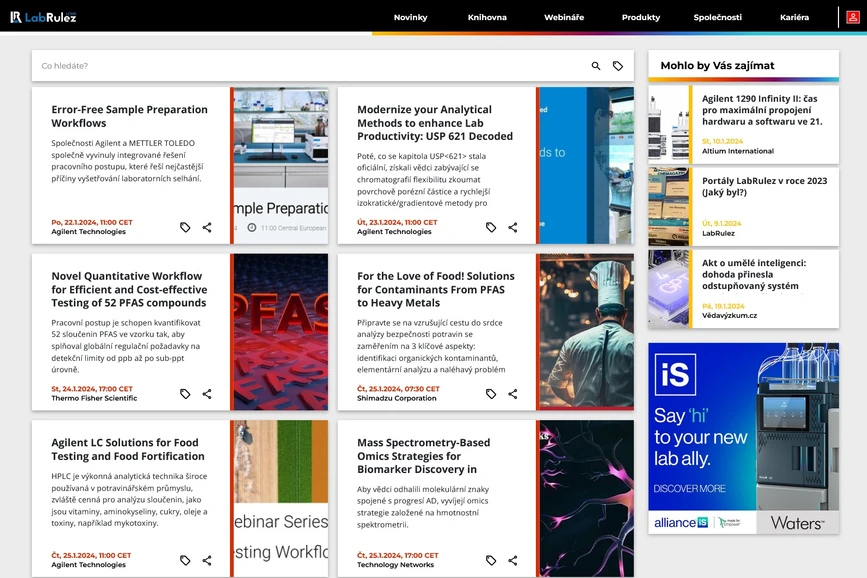Screen dimensions: 867x578
Task: Click 'Agilent Technologies' on Error-Free card
Action: click(88, 232)
